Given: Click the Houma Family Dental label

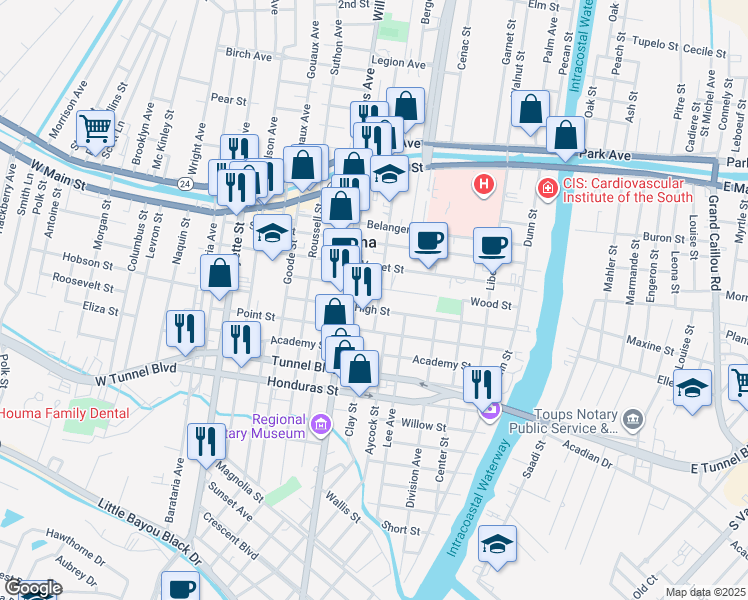Looking at the screenshot, I should (64, 413).
